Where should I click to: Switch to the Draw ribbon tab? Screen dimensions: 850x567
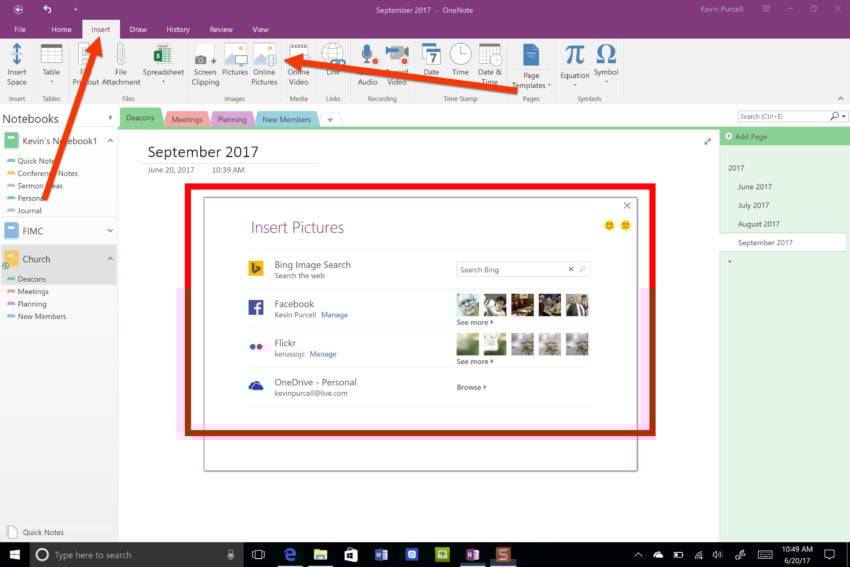[138, 29]
